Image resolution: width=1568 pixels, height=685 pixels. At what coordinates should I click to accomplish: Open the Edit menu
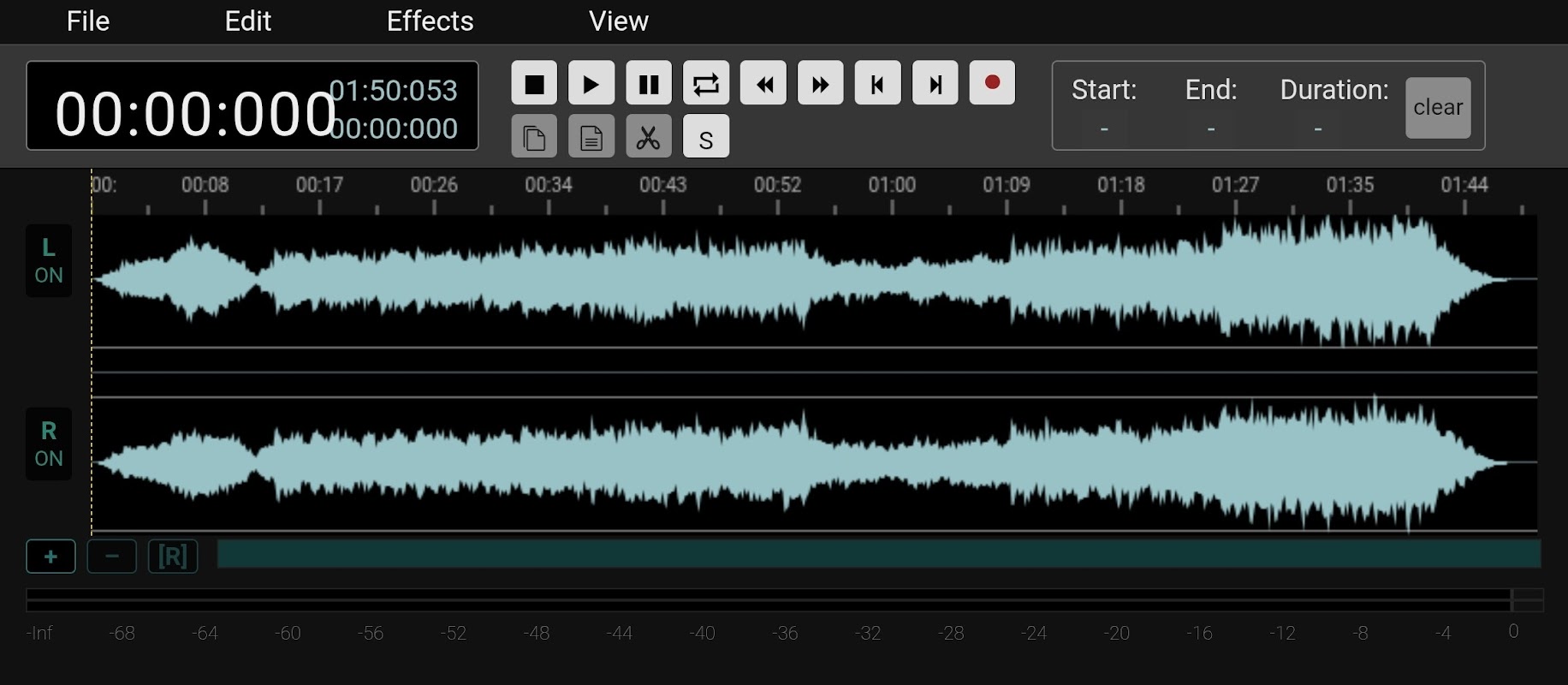click(x=247, y=21)
